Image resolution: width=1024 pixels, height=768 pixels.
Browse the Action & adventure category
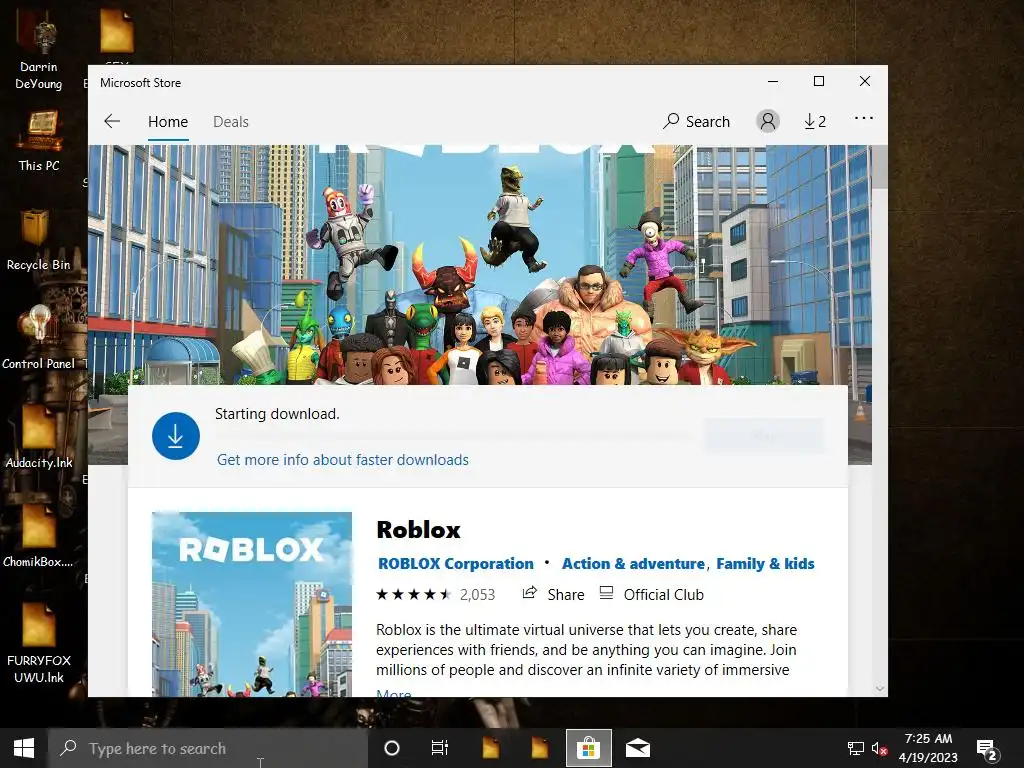(x=633, y=564)
